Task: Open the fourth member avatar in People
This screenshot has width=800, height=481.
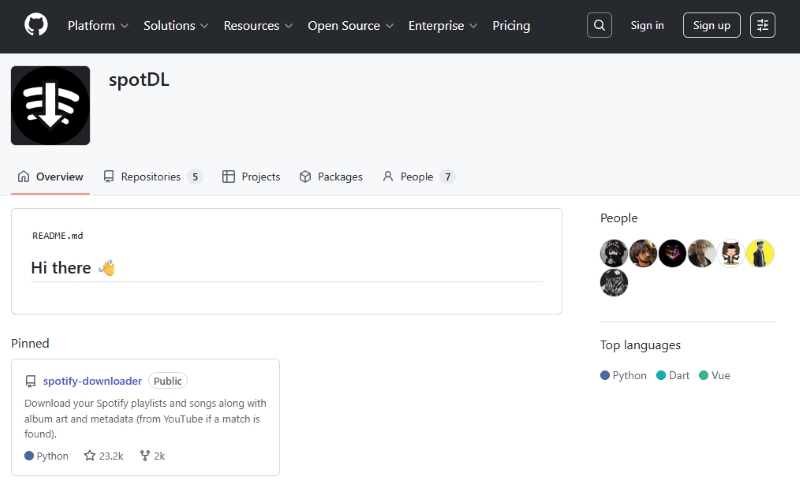Action: [x=702, y=253]
